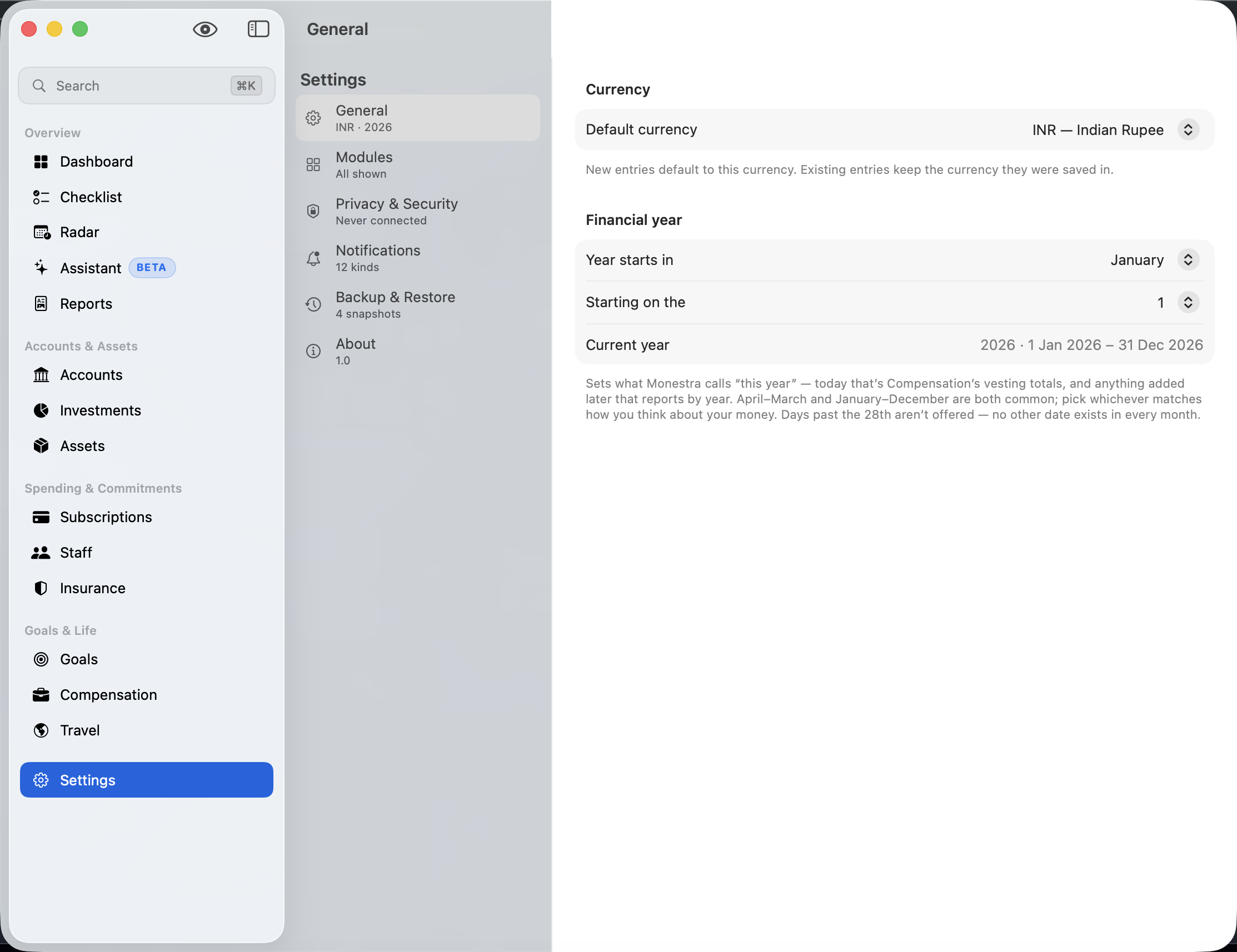
Task: Open About settings section
Action: (417, 352)
